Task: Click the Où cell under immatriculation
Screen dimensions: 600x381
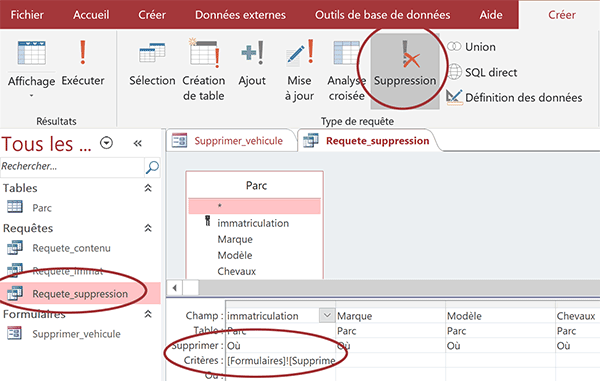Action: coord(280,345)
